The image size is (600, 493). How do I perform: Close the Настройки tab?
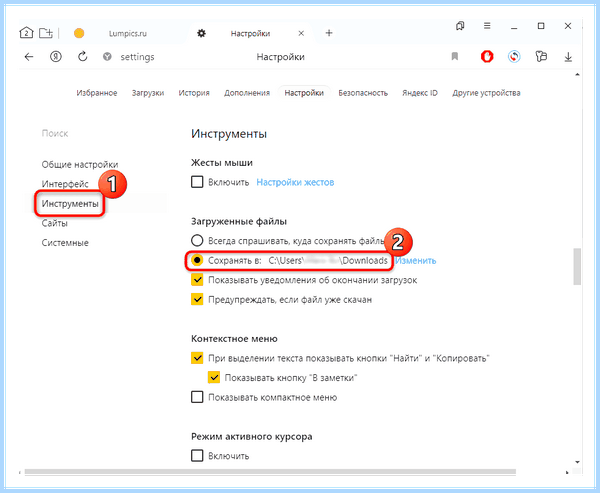pyautogui.click(x=301, y=33)
